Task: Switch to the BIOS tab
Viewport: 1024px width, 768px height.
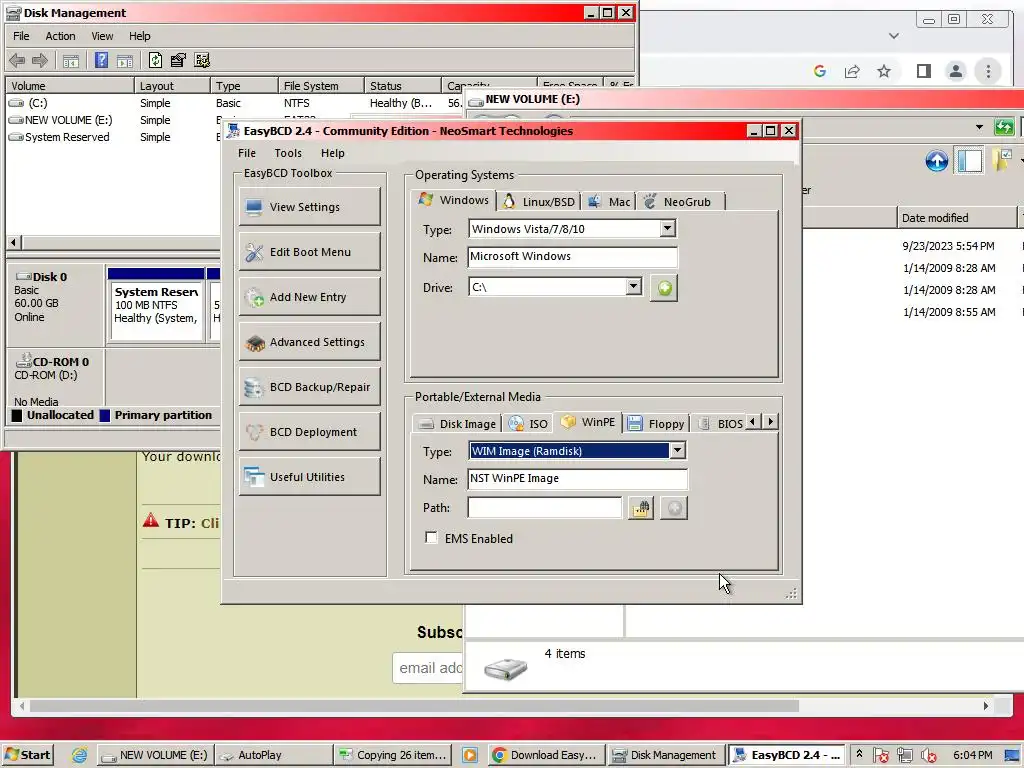Action: click(x=720, y=424)
